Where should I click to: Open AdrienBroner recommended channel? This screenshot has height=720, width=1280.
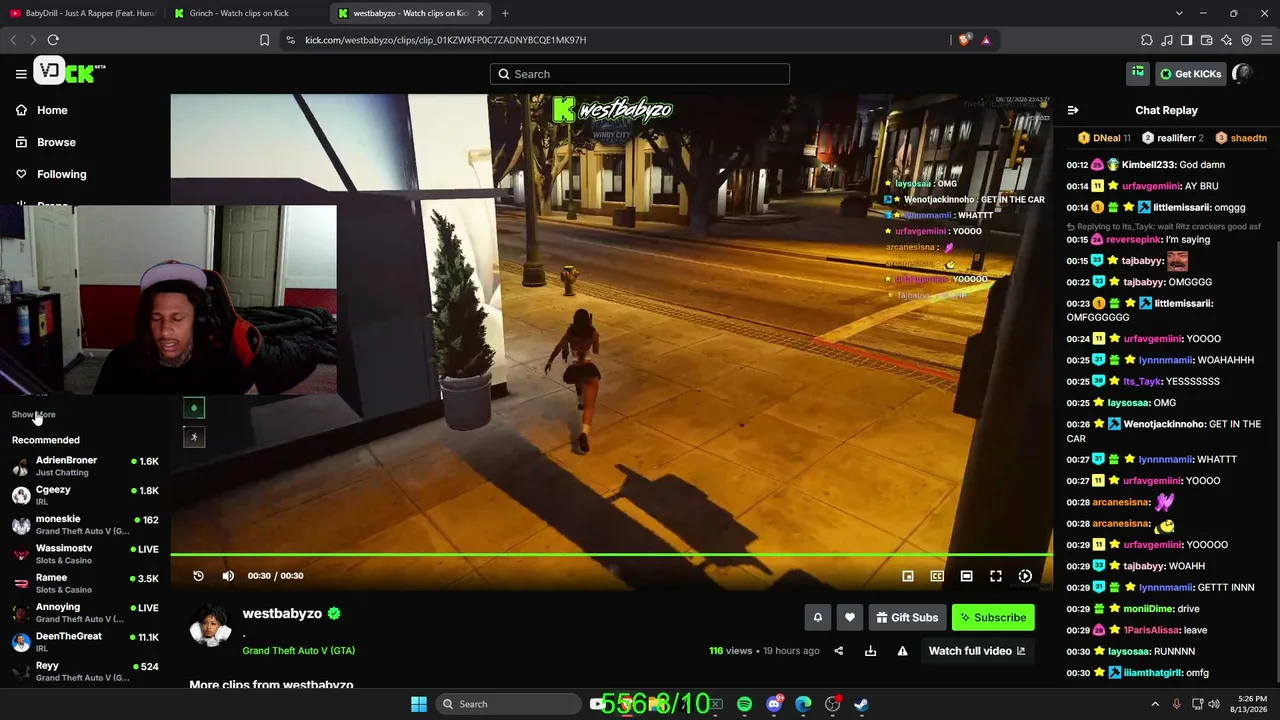pos(85,466)
